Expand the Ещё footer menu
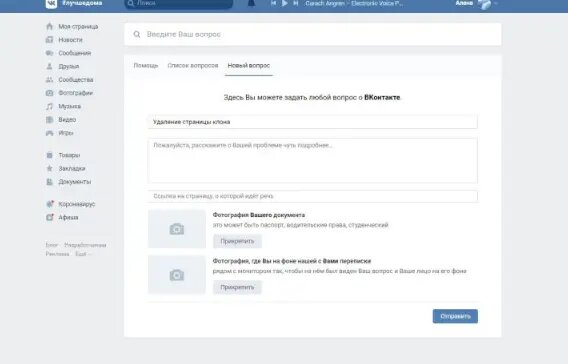Screen dimensions: 568x364 (83, 254)
